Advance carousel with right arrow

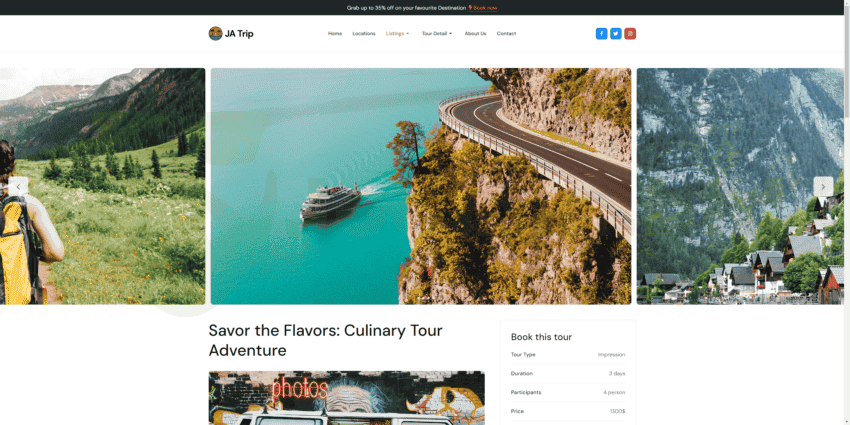tap(823, 186)
